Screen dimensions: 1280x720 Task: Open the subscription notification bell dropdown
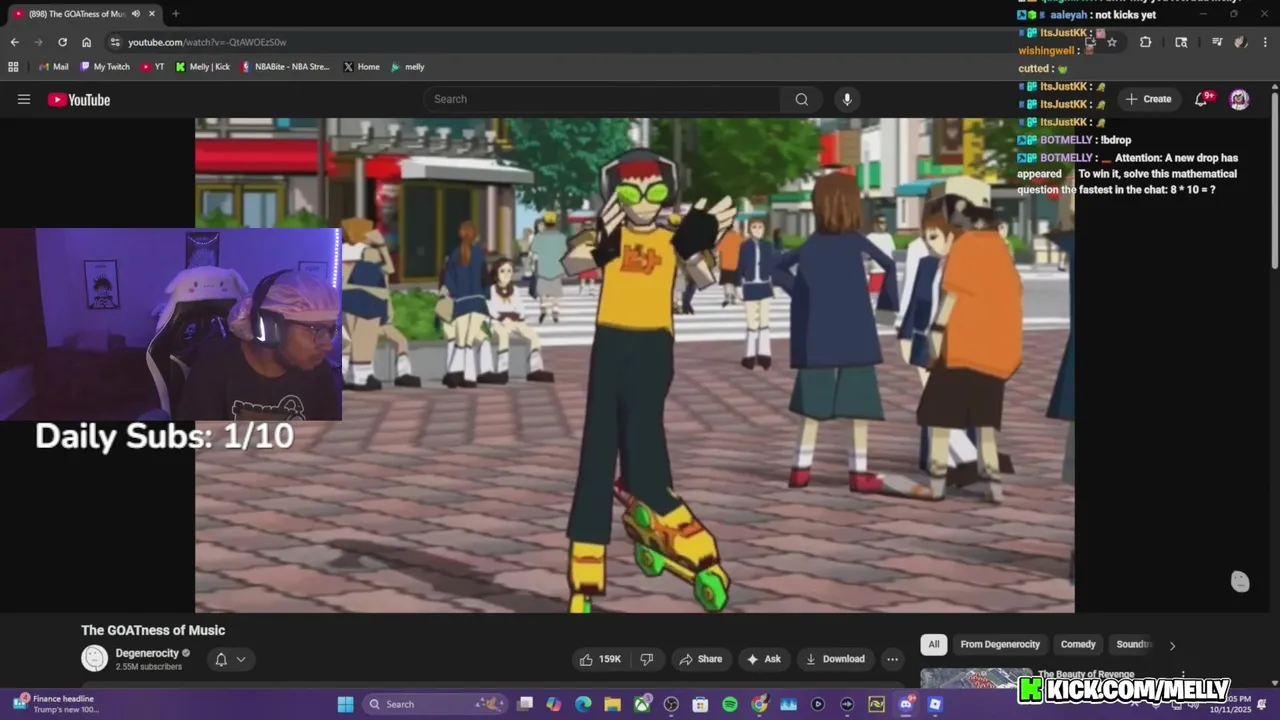click(231, 659)
